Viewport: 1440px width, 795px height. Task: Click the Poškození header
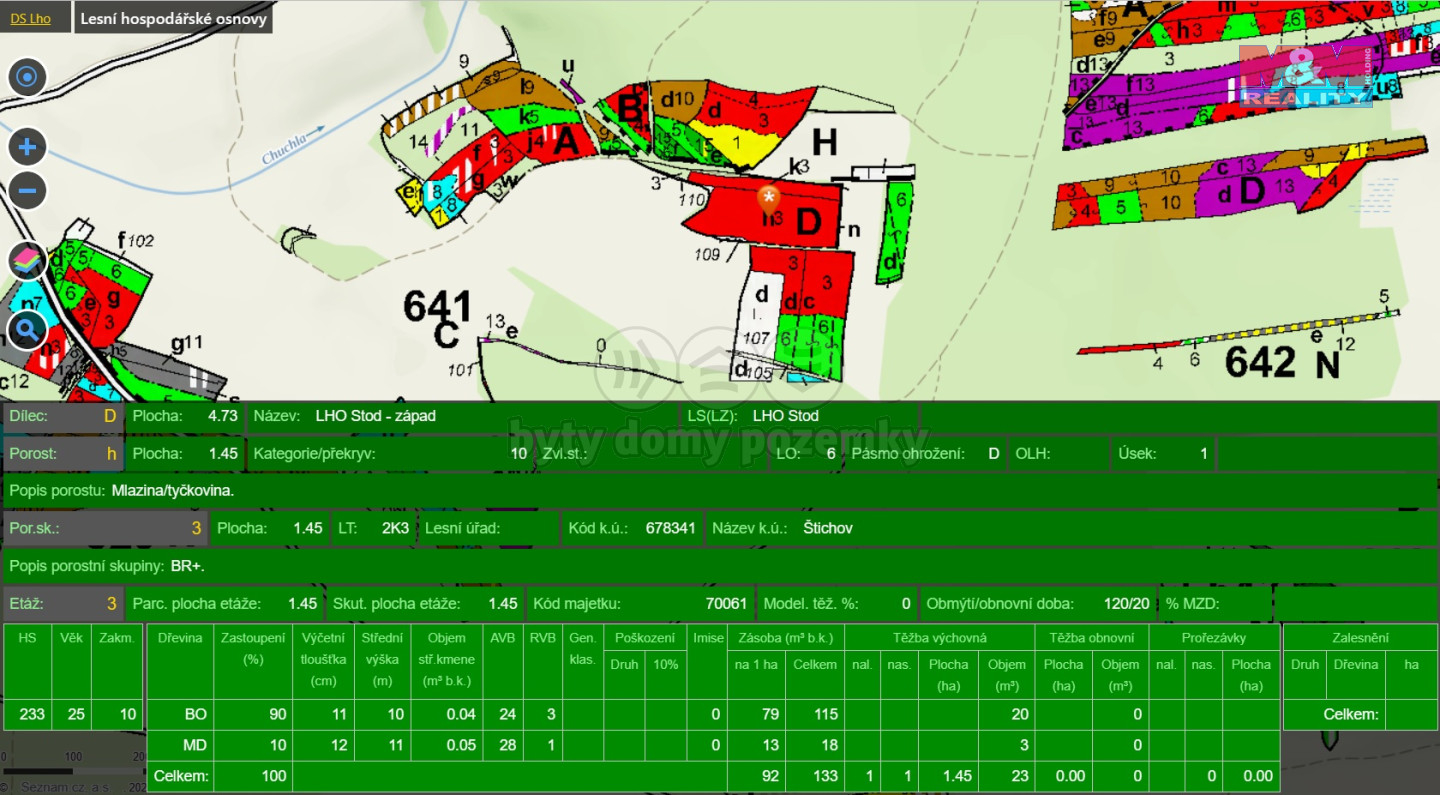click(x=645, y=638)
